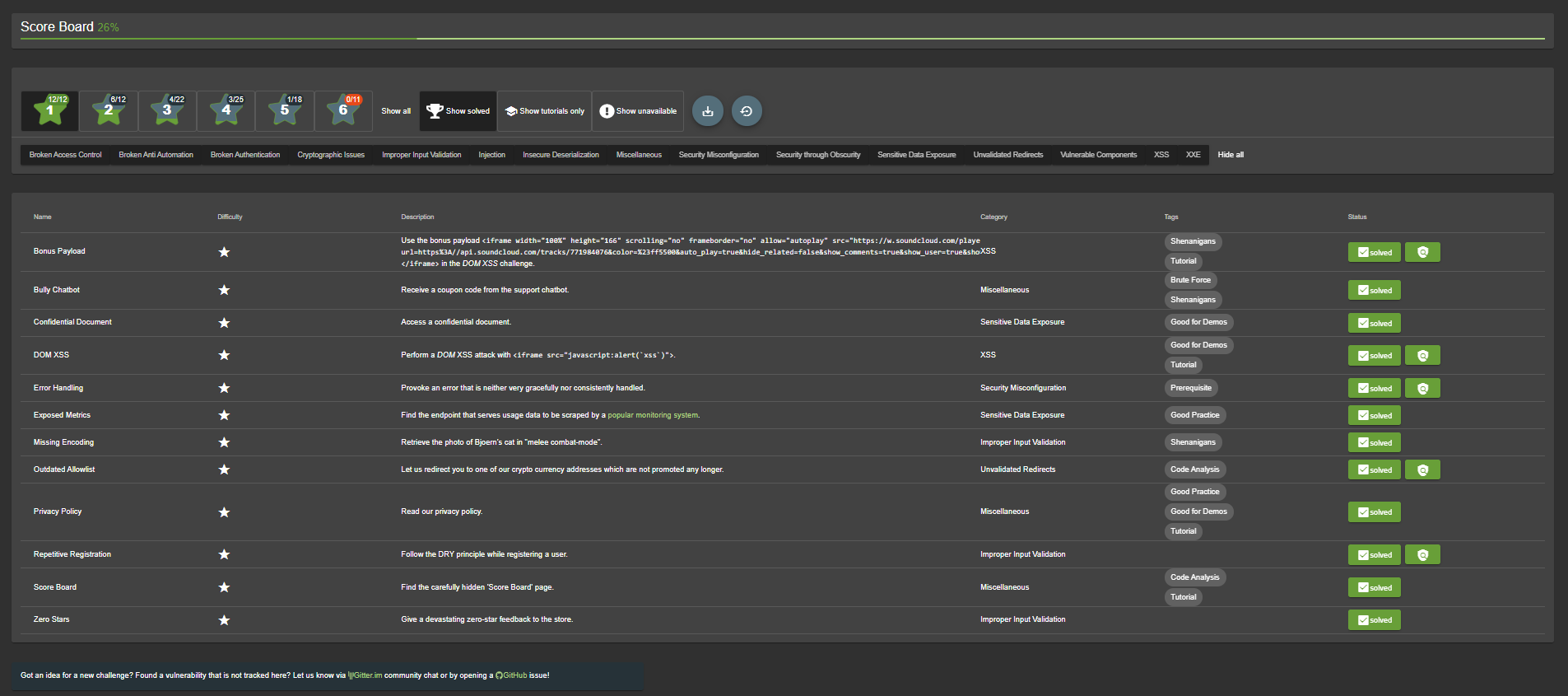
Task: Click the Brute Force tag
Action: point(1191,280)
